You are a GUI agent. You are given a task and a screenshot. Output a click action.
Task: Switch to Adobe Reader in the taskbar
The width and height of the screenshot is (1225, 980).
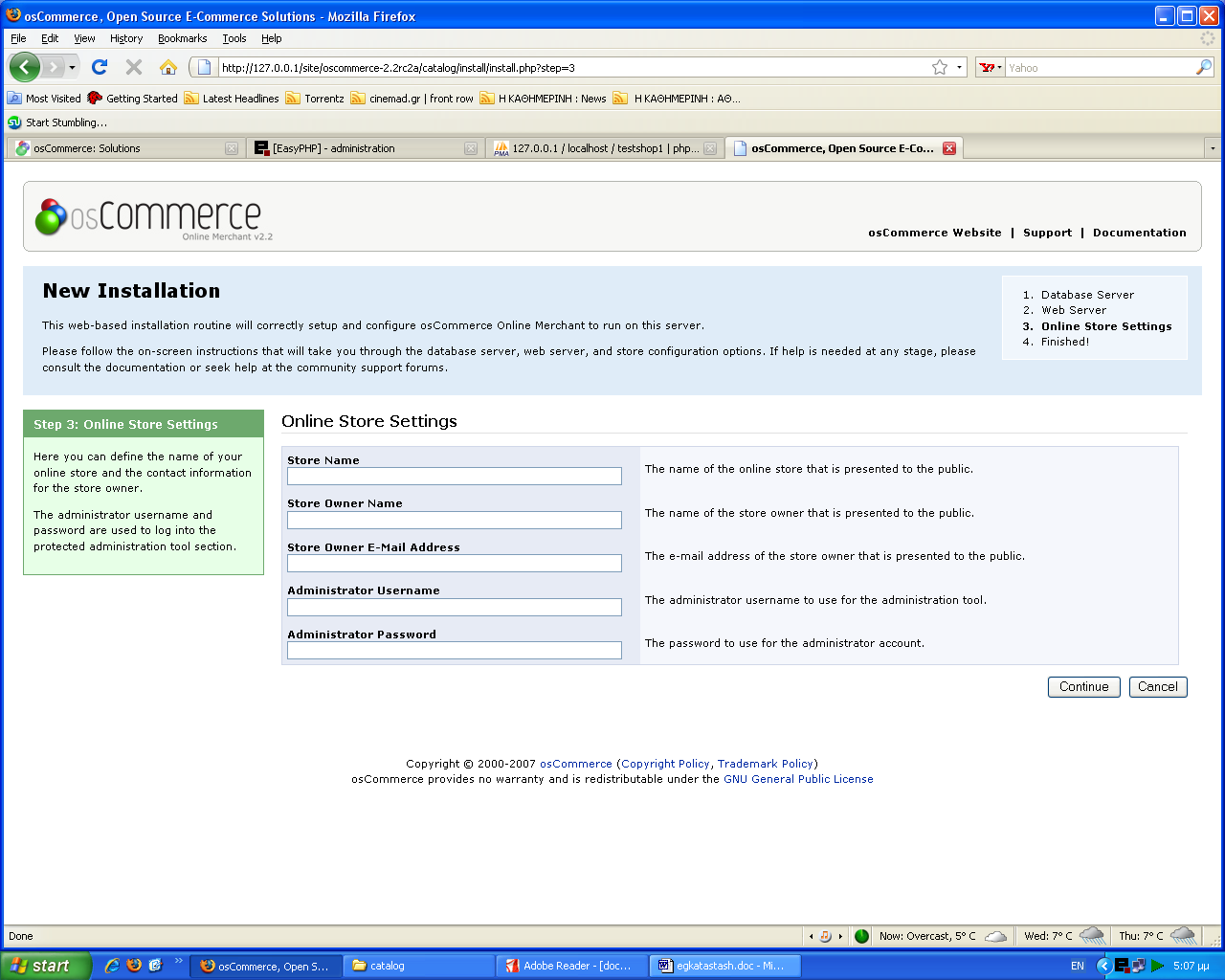[x=572, y=966]
